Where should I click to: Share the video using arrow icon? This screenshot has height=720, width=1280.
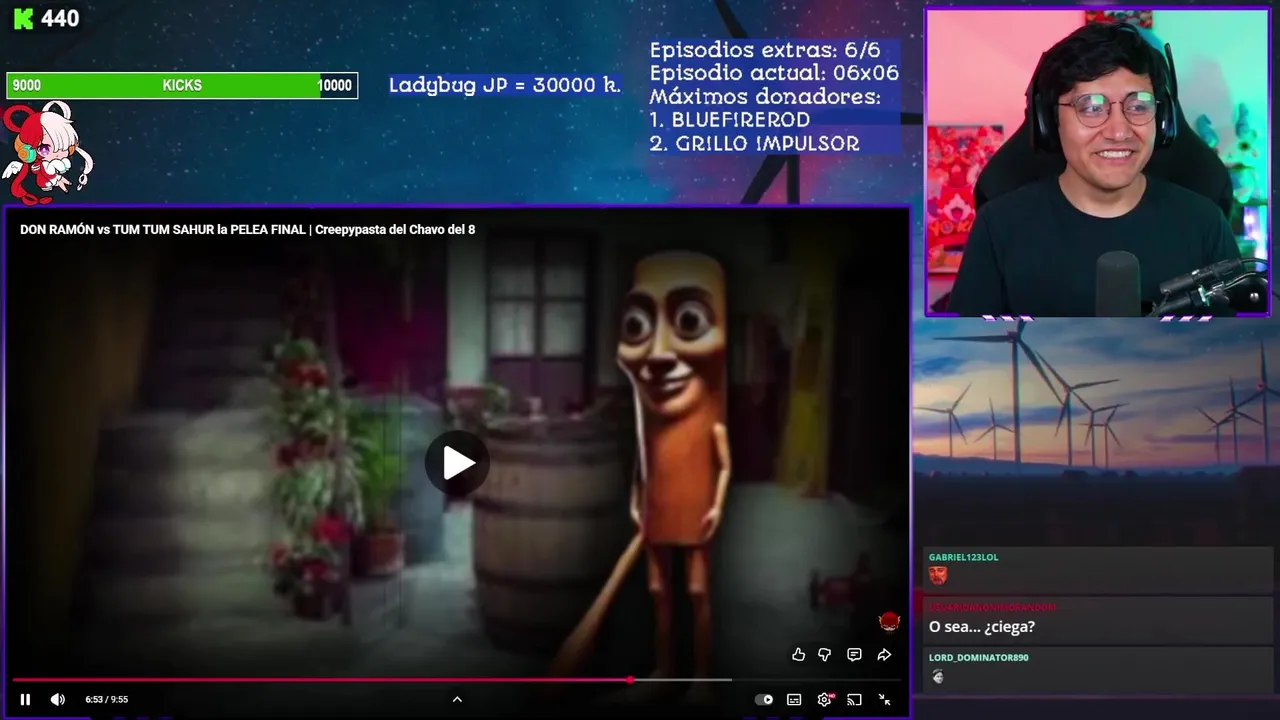(x=884, y=655)
